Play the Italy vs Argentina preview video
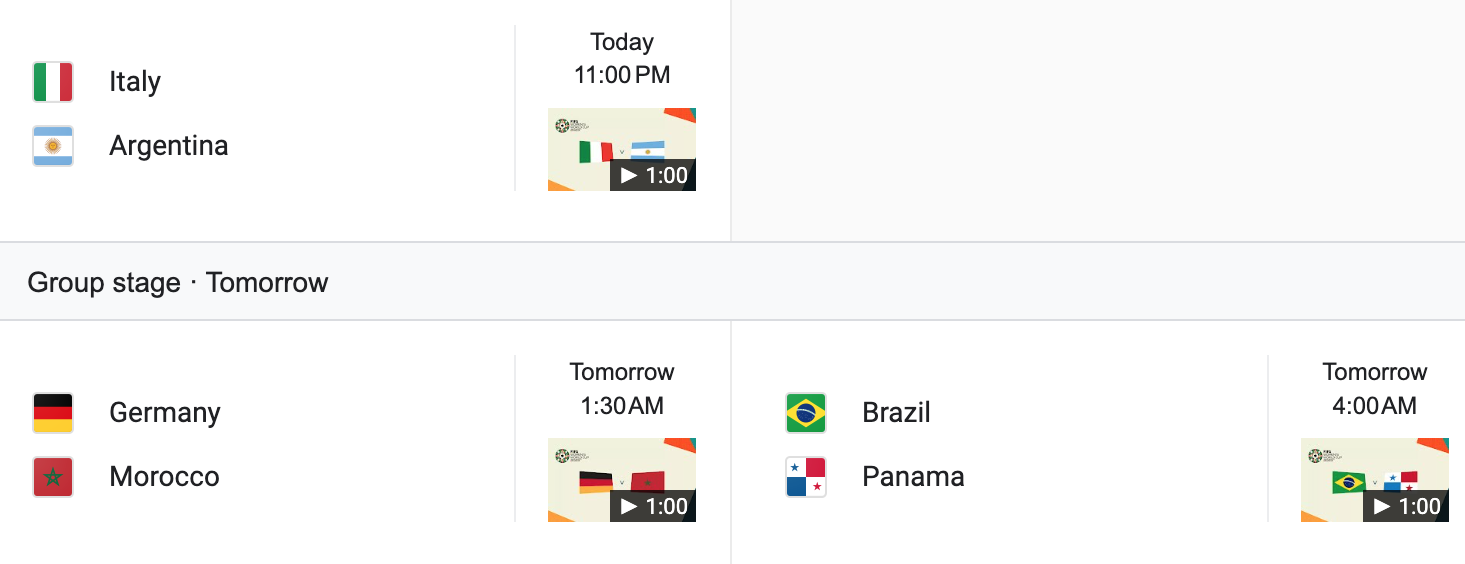 622,150
